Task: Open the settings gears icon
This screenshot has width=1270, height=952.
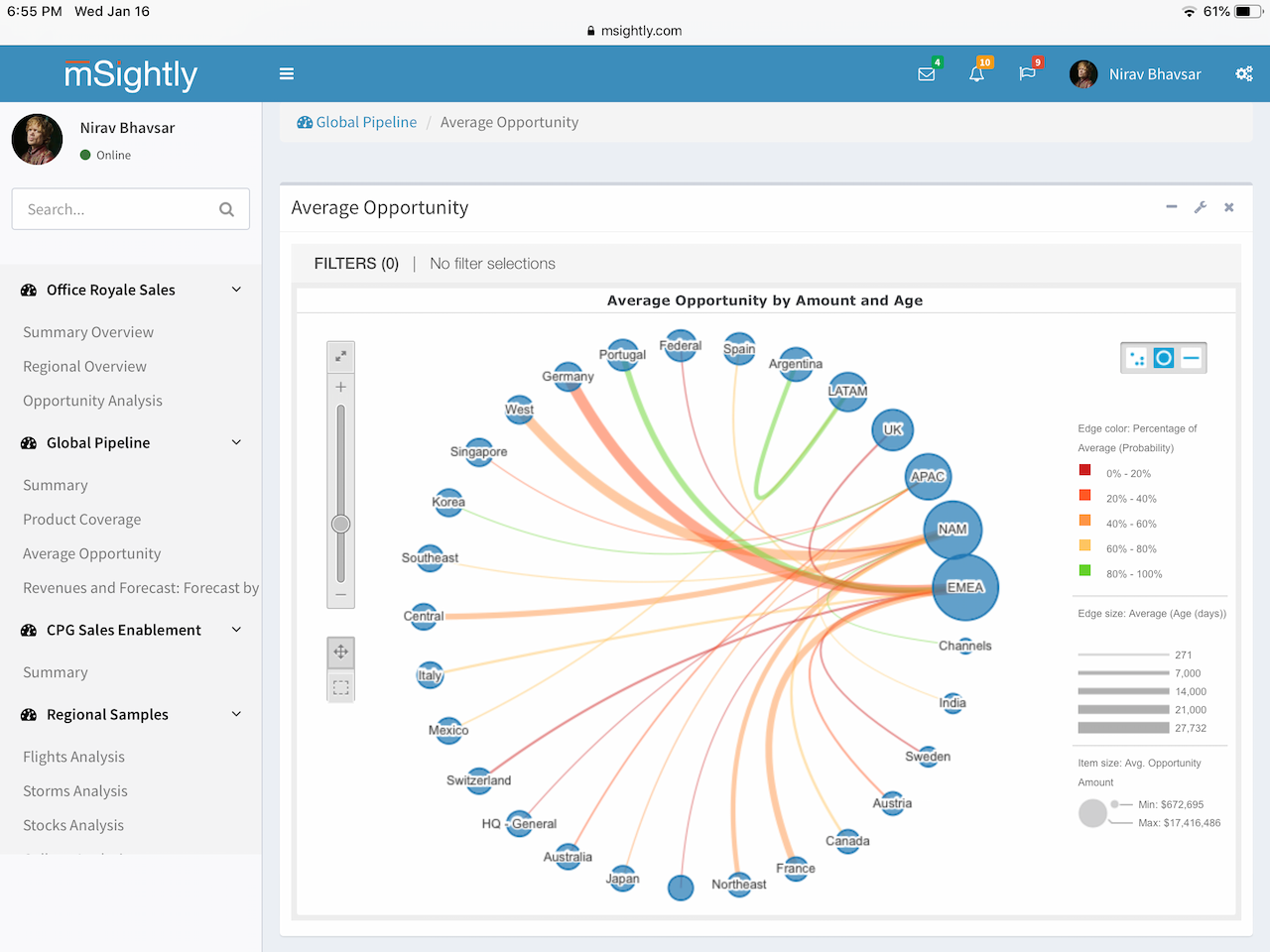Action: click(x=1244, y=74)
